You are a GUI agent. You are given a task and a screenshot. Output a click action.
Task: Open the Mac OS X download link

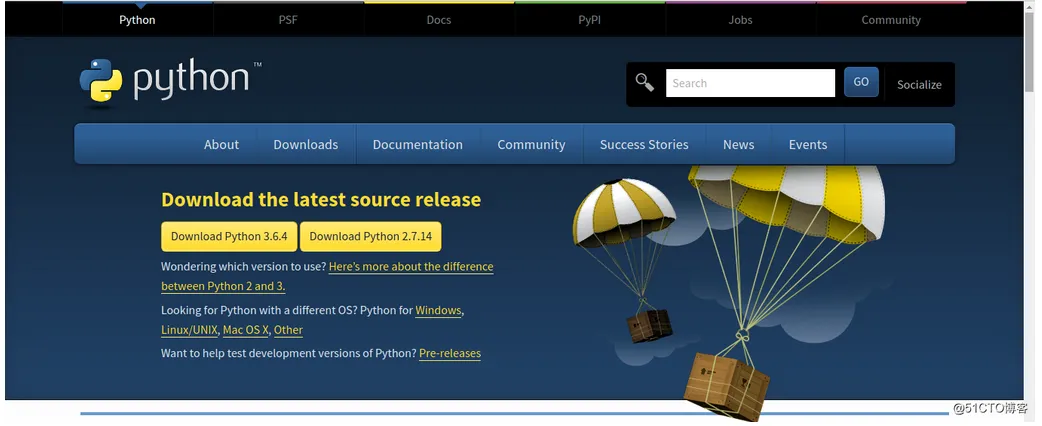pos(246,330)
